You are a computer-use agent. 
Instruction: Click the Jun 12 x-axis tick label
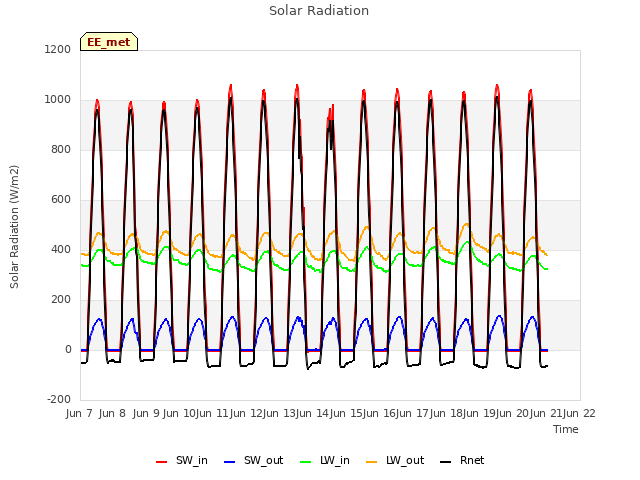tap(245, 413)
